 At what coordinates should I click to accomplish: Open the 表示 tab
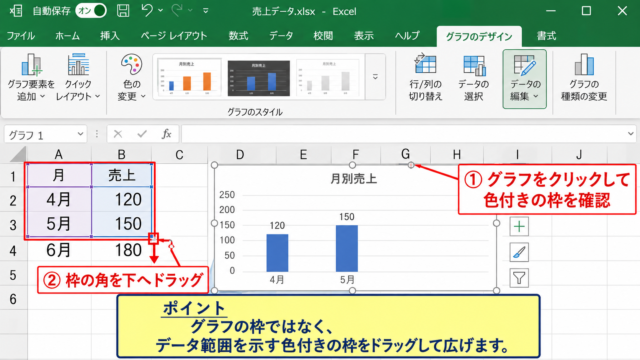pyautogui.click(x=363, y=36)
